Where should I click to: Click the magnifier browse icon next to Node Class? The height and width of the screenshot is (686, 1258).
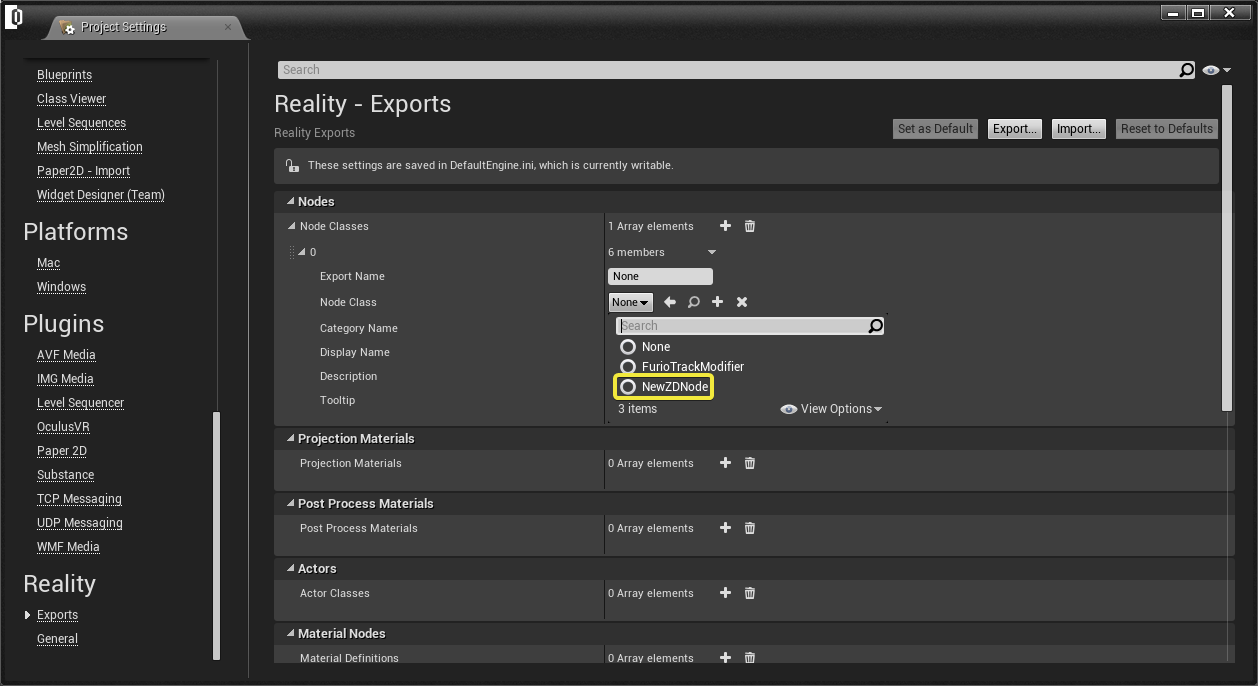(694, 302)
